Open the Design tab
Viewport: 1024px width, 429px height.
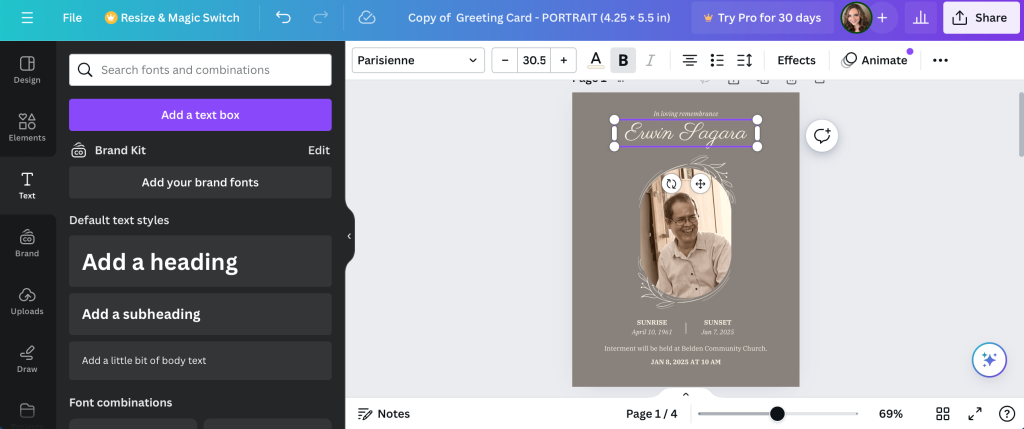coord(27,70)
